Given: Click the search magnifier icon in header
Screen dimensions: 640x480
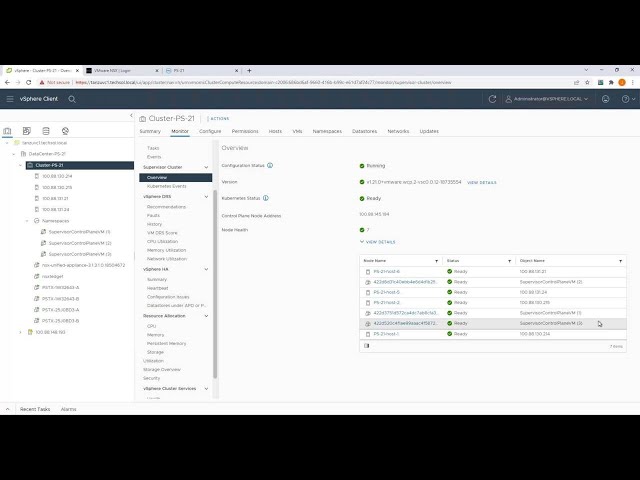Looking at the screenshot, I should pyautogui.click(x=72, y=99).
